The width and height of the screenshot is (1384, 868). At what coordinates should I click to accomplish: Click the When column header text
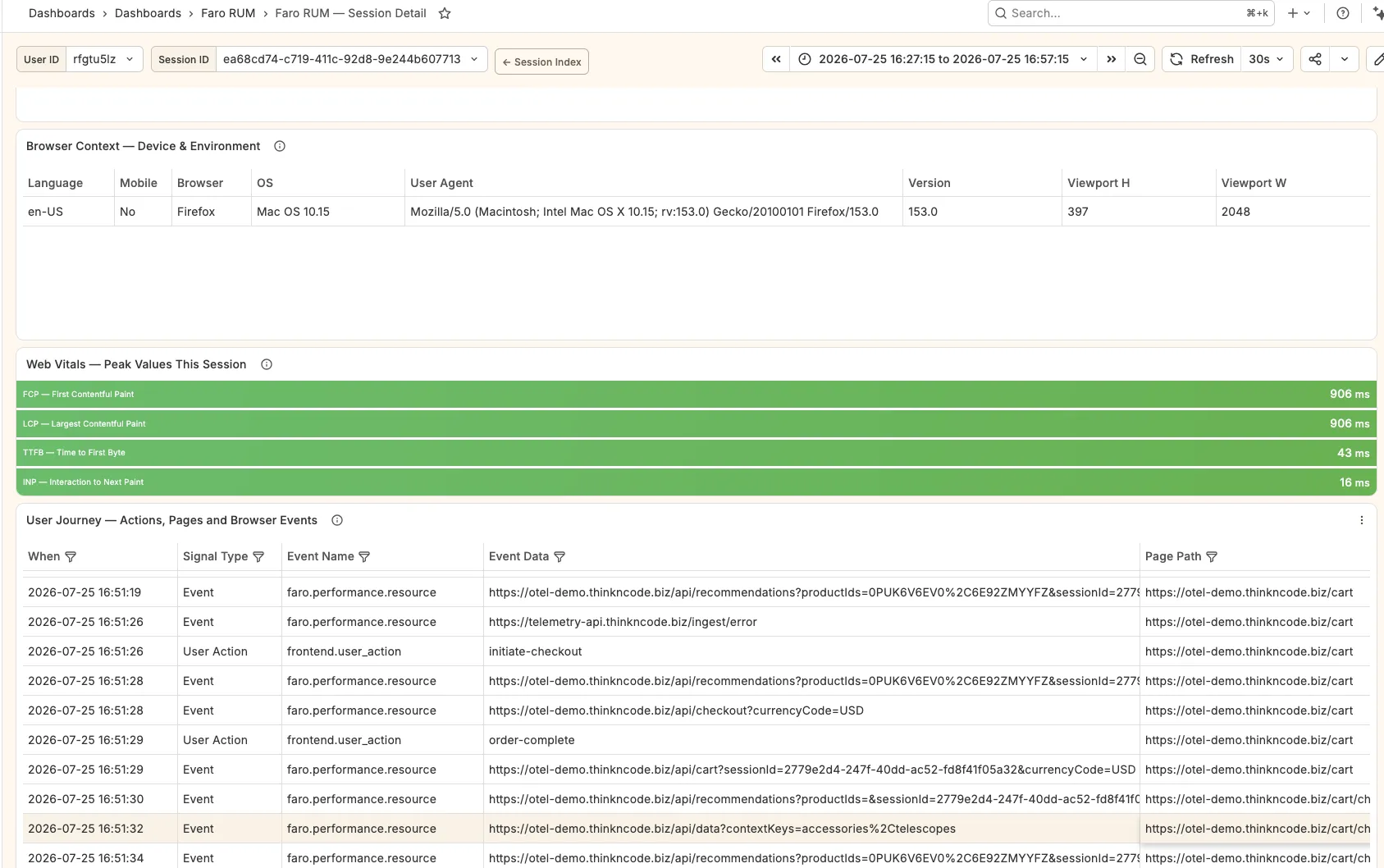click(43, 556)
